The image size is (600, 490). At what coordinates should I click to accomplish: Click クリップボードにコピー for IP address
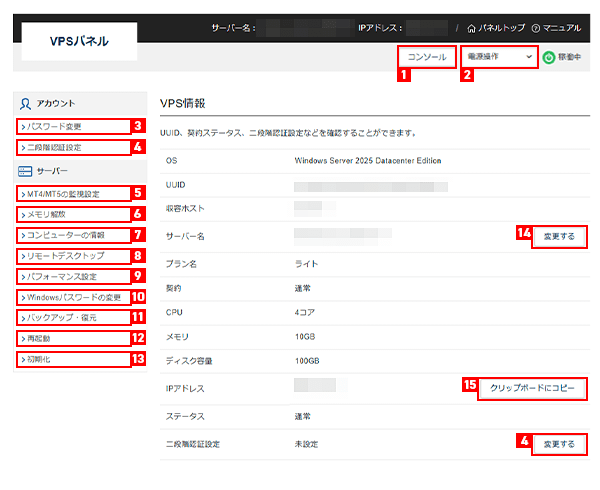pyautogui.click(x=531, y=388)
